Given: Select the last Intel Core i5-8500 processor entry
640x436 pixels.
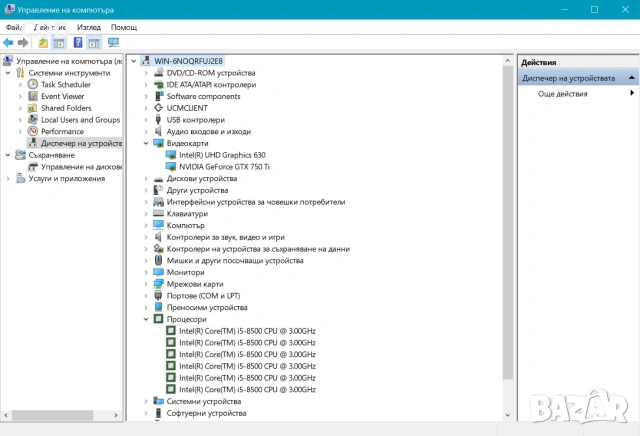Looking at the screenshot, I should pyautogui.click(x=247, y=389).
